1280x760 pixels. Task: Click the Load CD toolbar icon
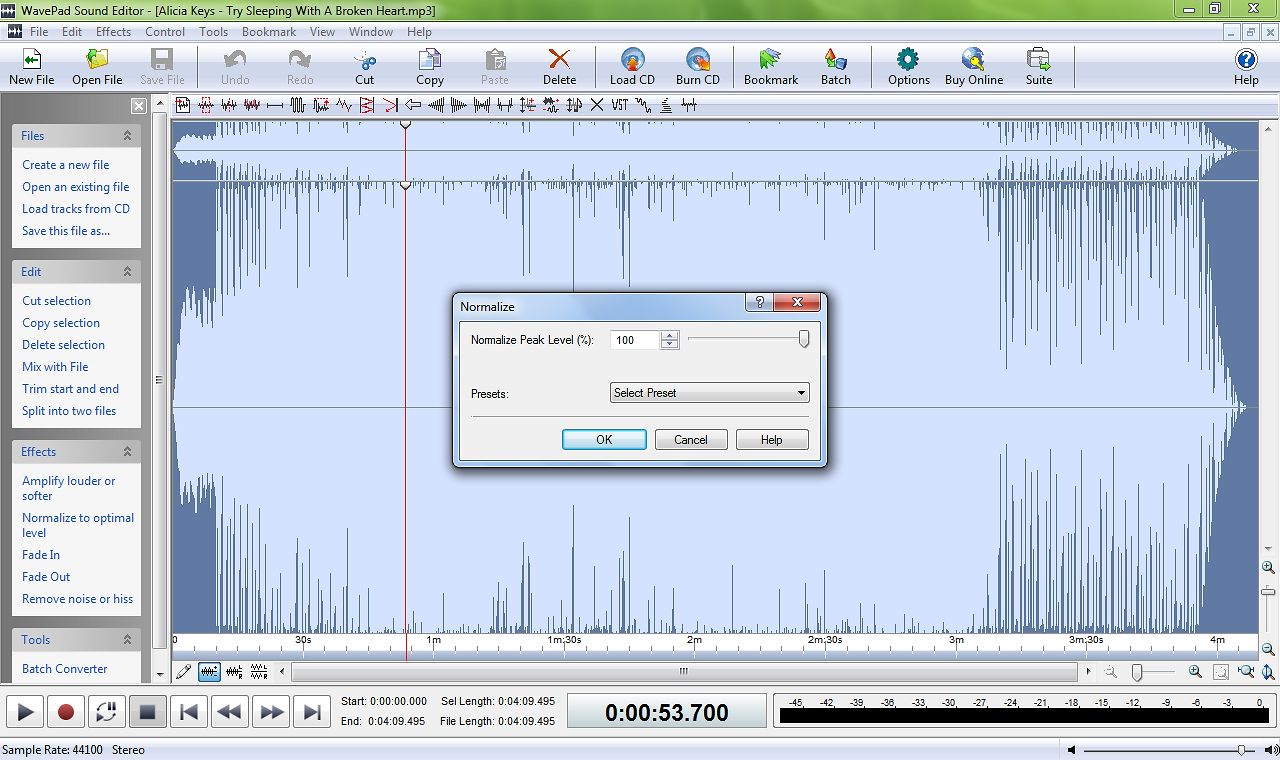632,65
